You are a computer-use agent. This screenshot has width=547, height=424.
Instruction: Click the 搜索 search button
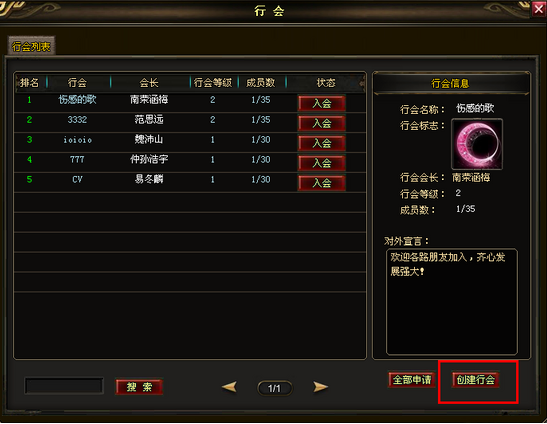139,387
